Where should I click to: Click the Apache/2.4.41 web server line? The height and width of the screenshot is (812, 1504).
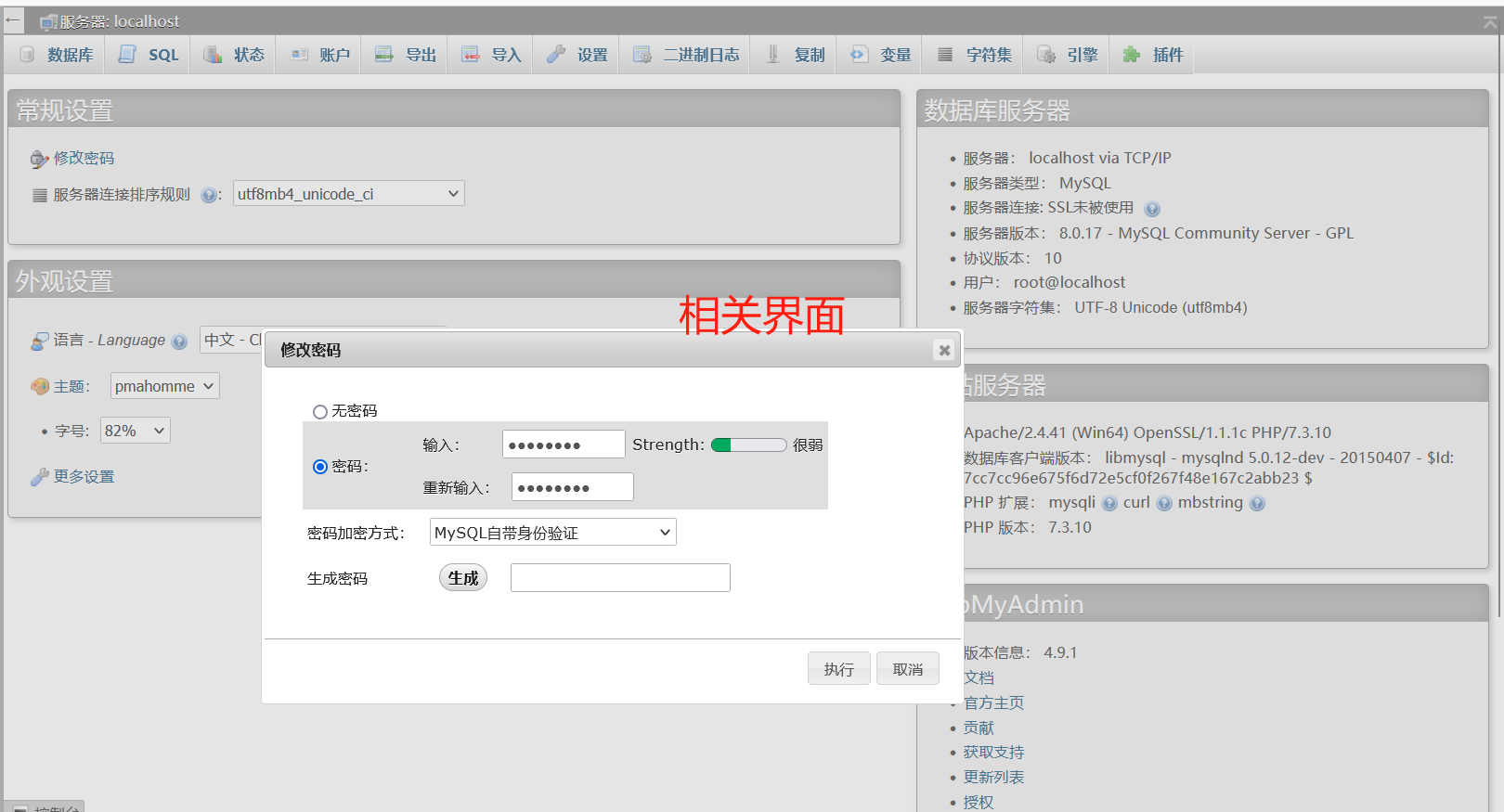(1147, 433)
